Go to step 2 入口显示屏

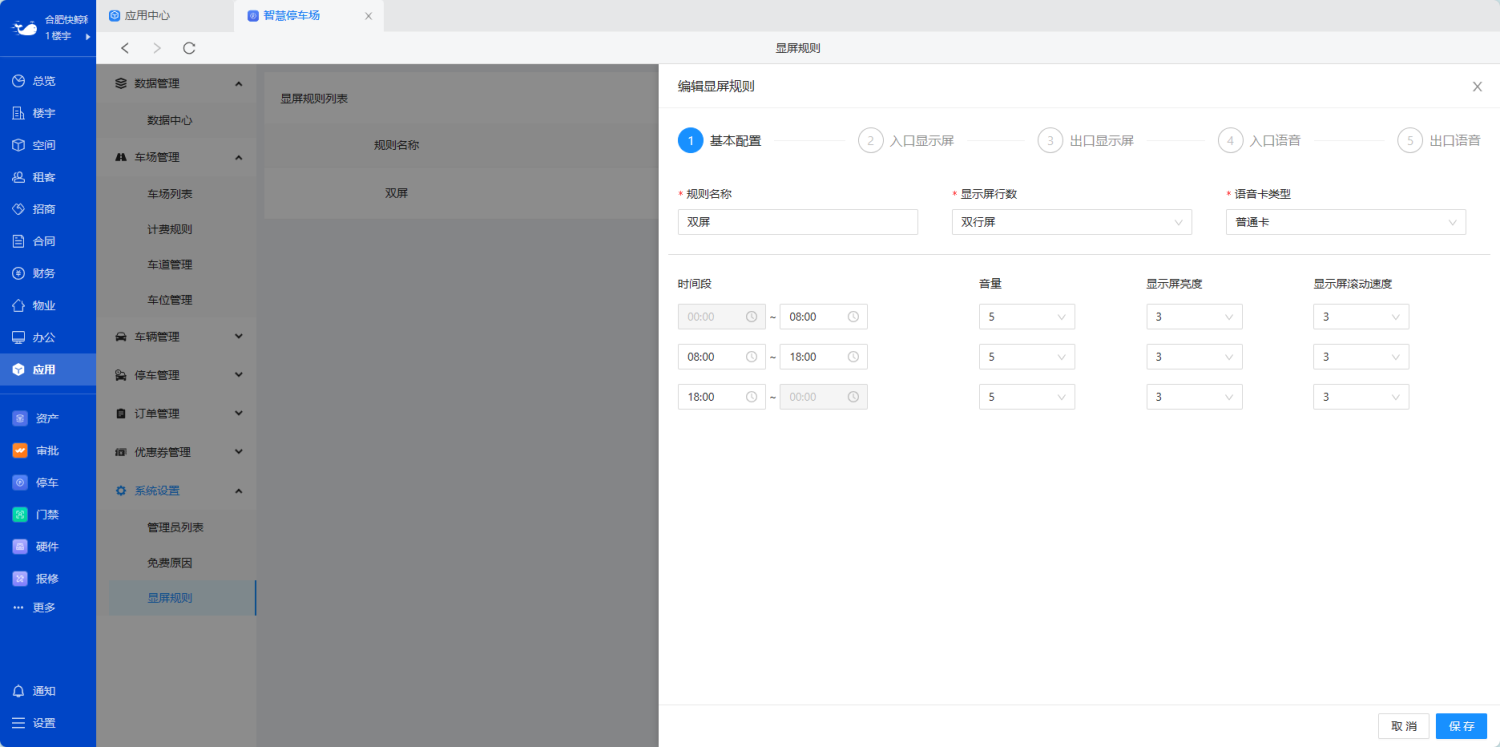click(x=906, y=141)
